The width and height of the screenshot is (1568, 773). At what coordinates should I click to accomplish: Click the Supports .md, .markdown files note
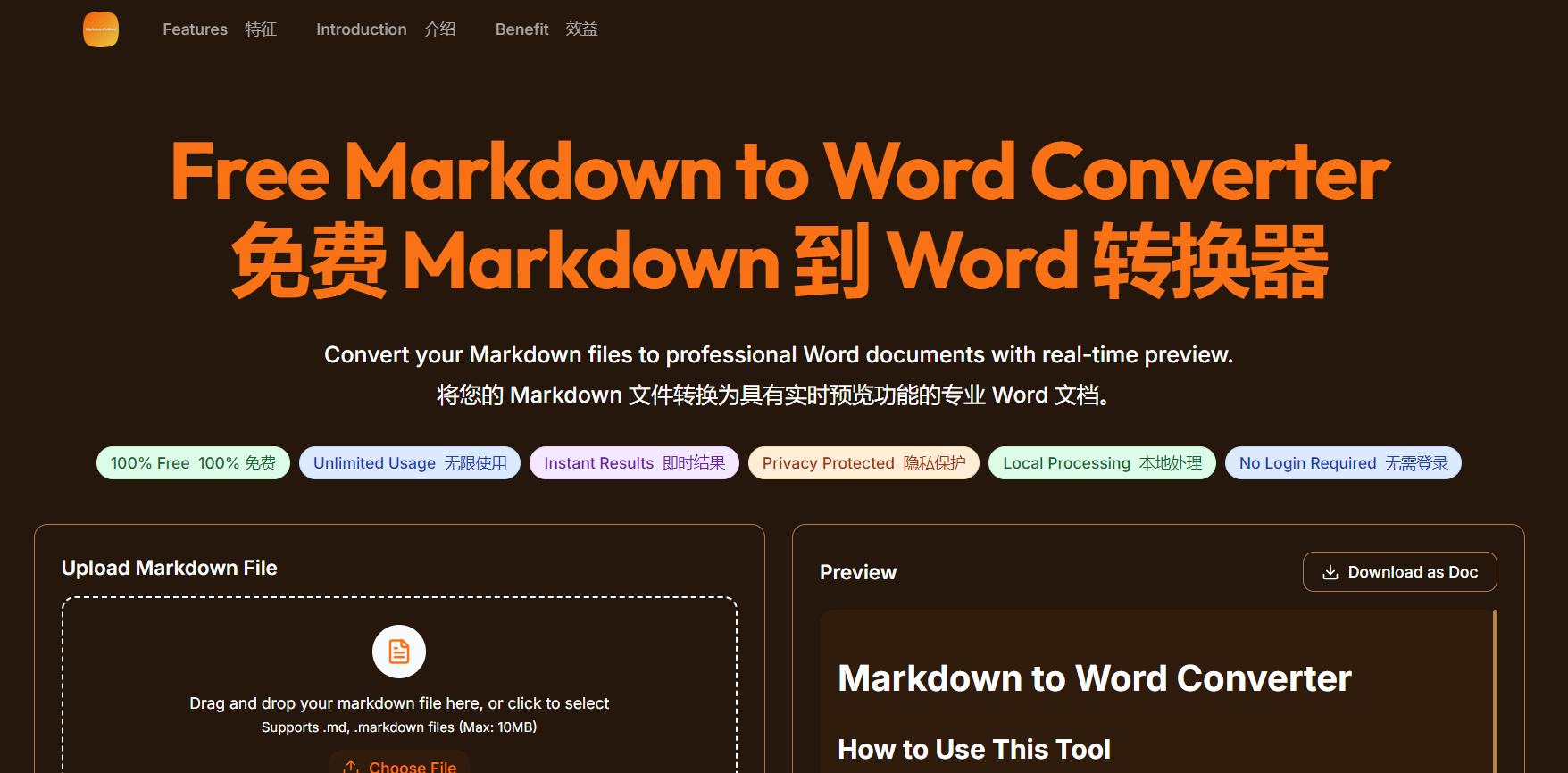coord(399,727)
